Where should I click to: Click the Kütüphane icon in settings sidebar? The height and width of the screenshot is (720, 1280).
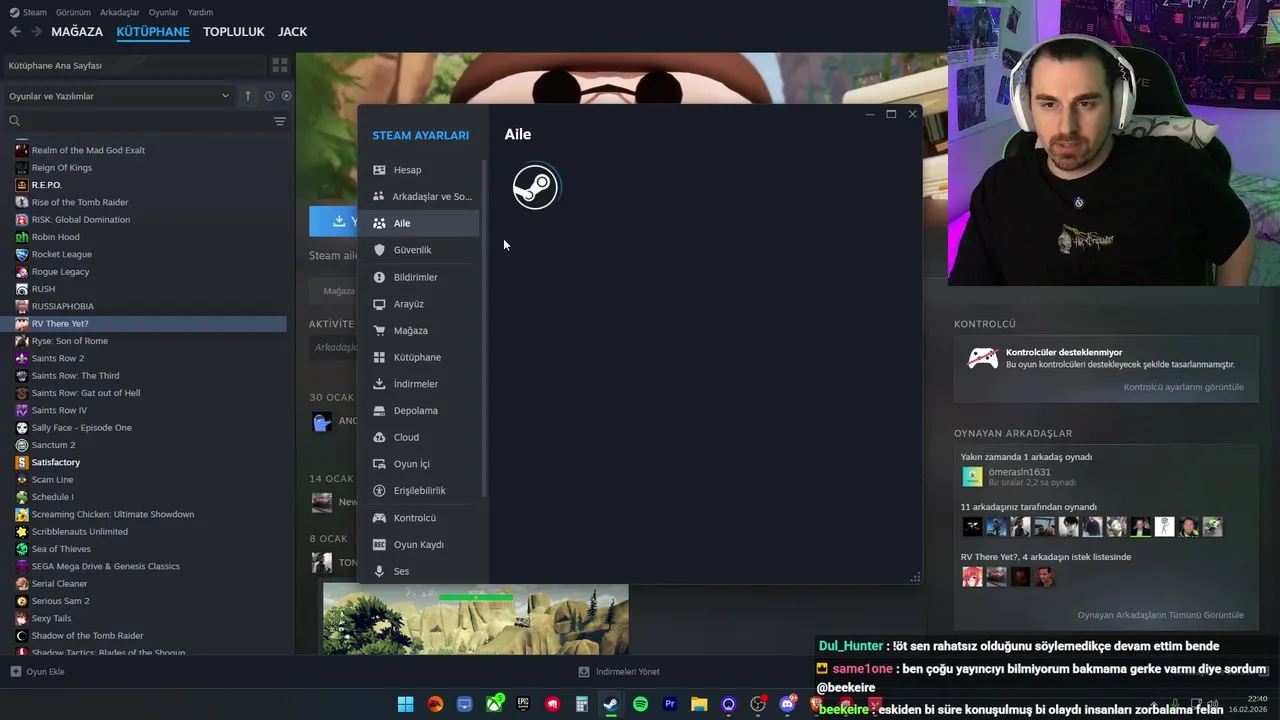379,357
